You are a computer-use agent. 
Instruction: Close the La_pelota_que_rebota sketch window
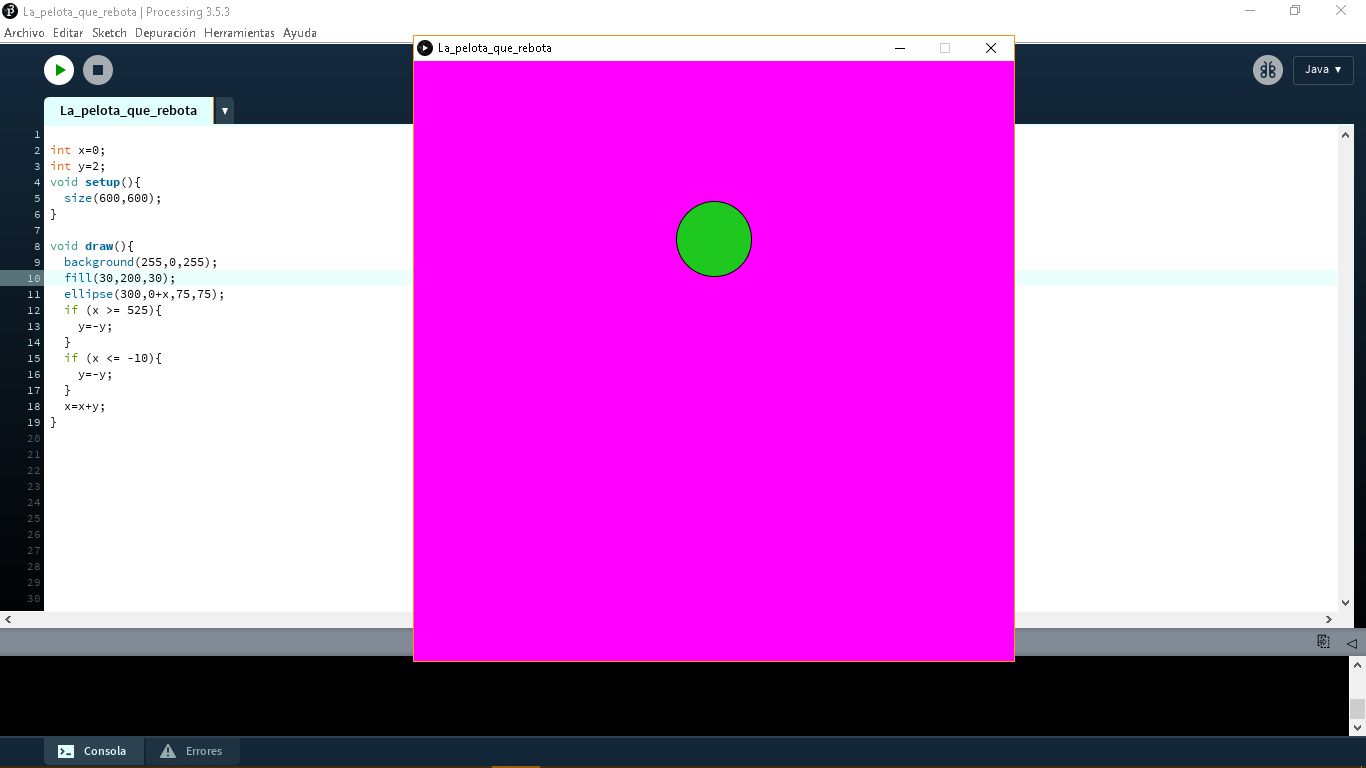pyautogui.click(x=990, y=48)
